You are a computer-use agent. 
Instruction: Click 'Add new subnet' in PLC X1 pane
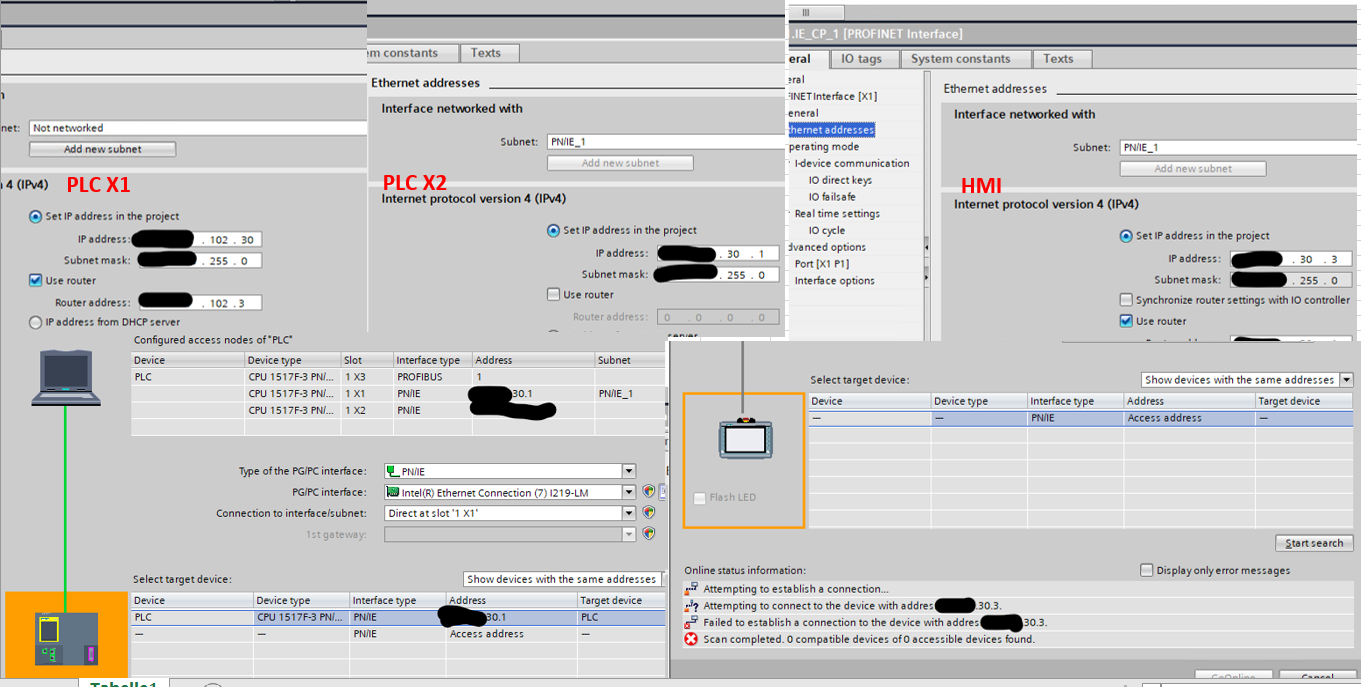tap(103, 149)
